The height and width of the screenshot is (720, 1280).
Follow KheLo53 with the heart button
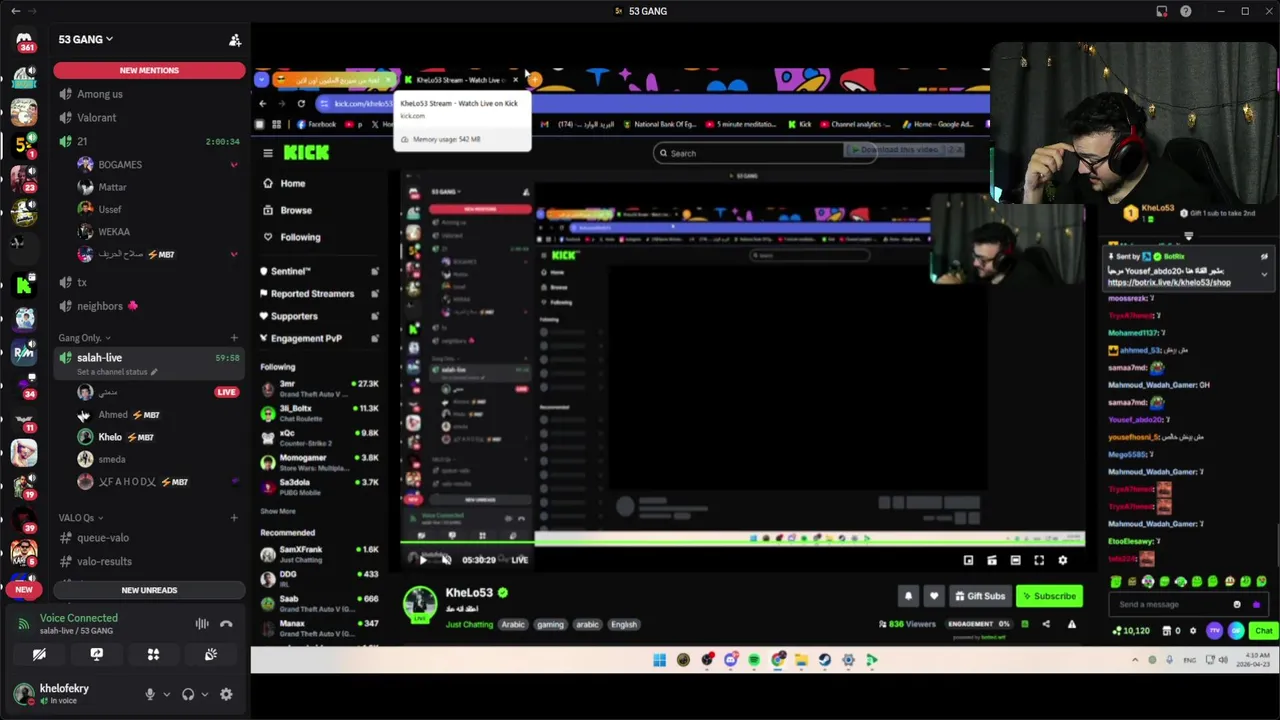(x=934, y=596)
